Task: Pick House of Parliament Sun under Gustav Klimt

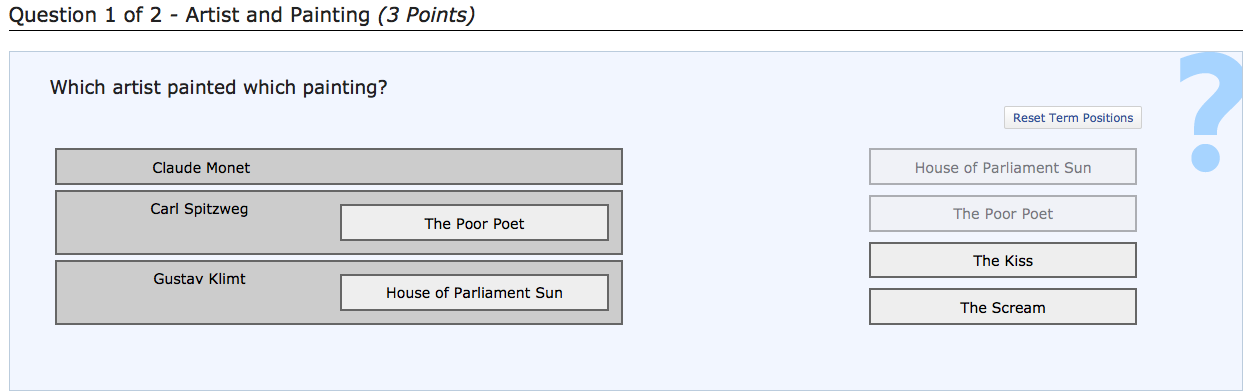Action: pyautogui.click(x=474, y=293)
